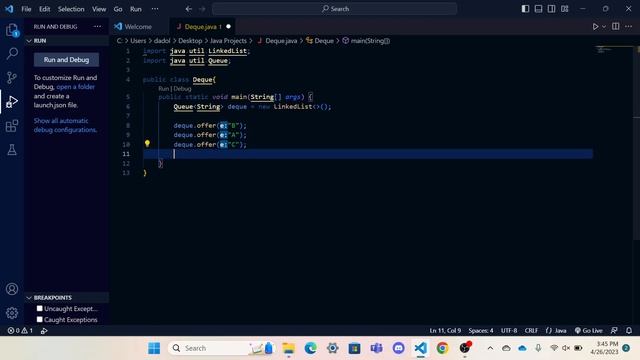Go forward with the navigation arrow
The height and width of the screenshot is (360, 640).
click(202, 9)
